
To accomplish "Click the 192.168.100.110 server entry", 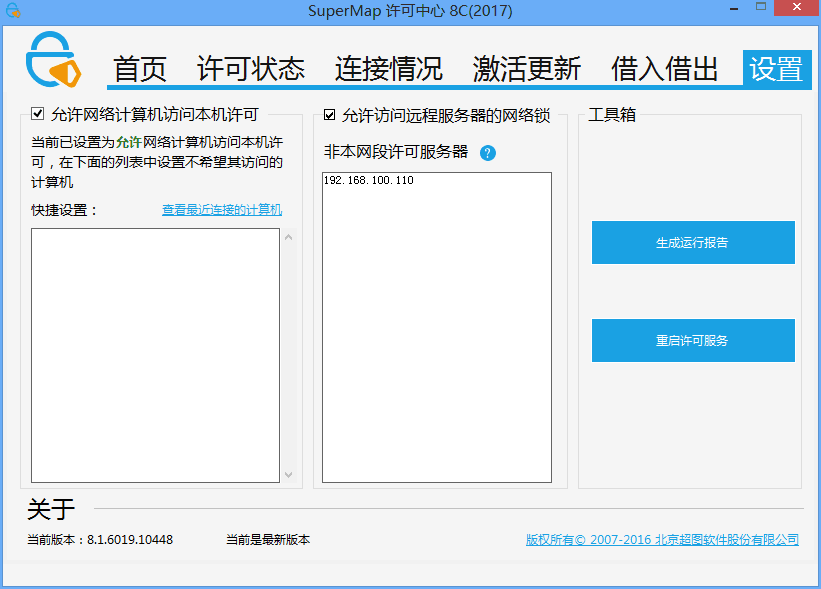I will [369, 180].
